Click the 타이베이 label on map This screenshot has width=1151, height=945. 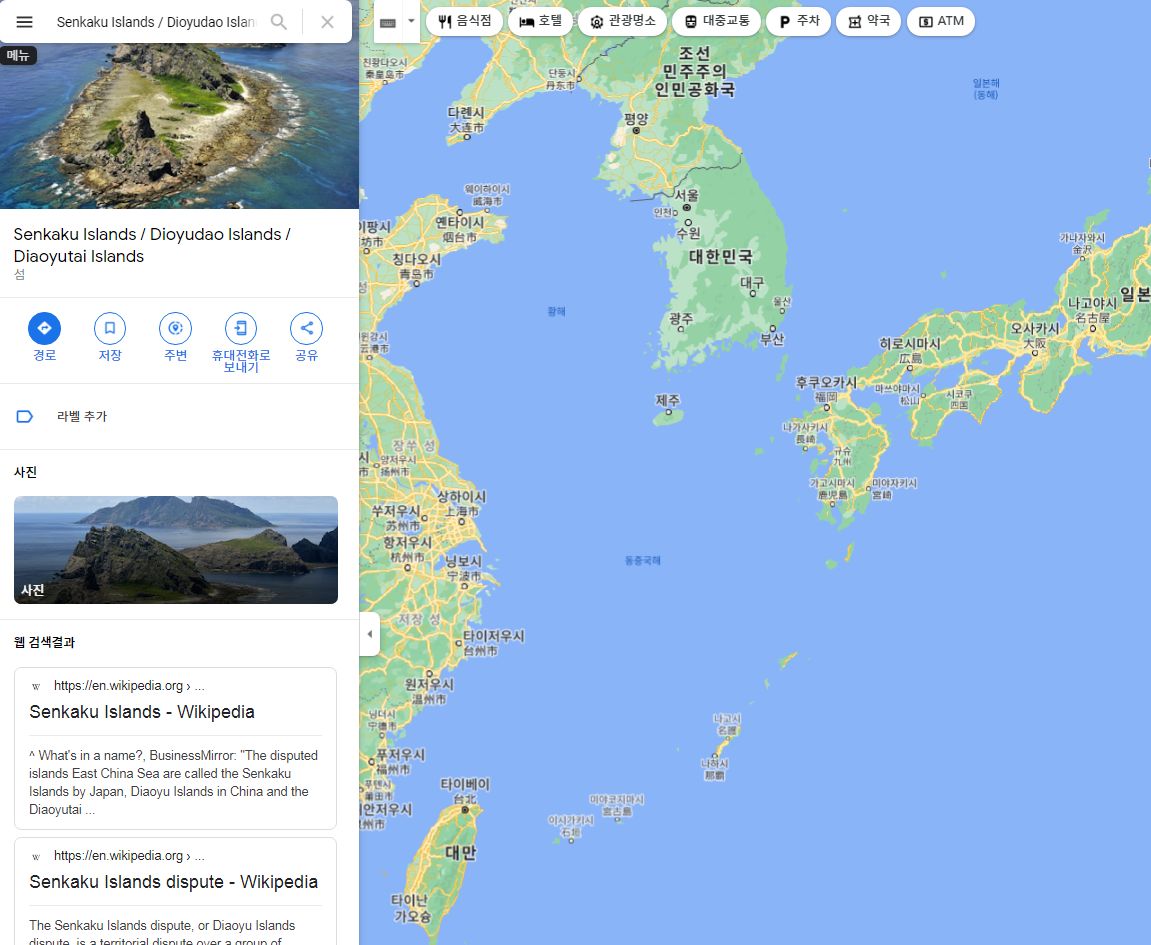tap(465, 784)
